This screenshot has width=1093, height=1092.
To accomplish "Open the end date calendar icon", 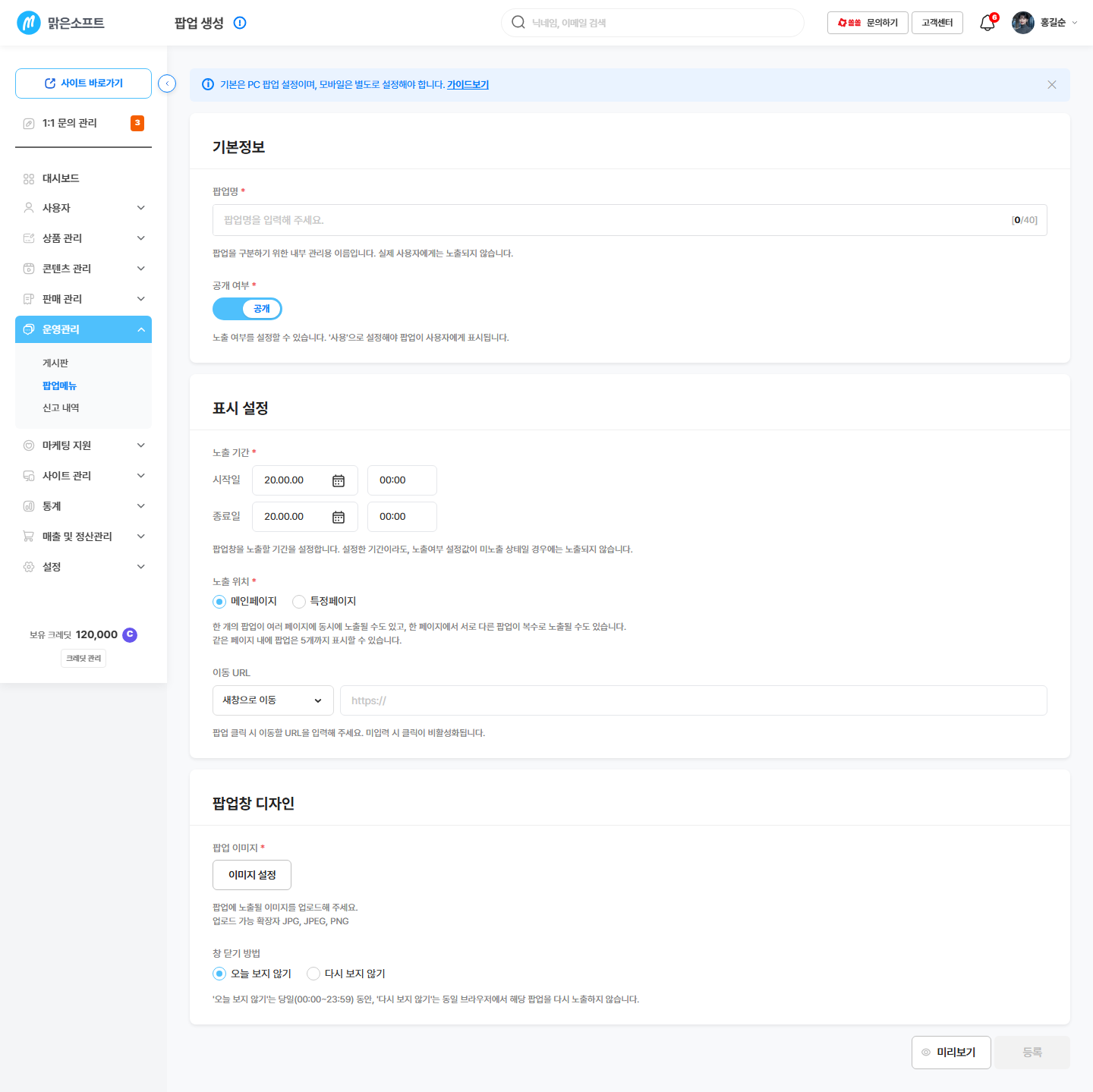I will [x=339, y=517].
